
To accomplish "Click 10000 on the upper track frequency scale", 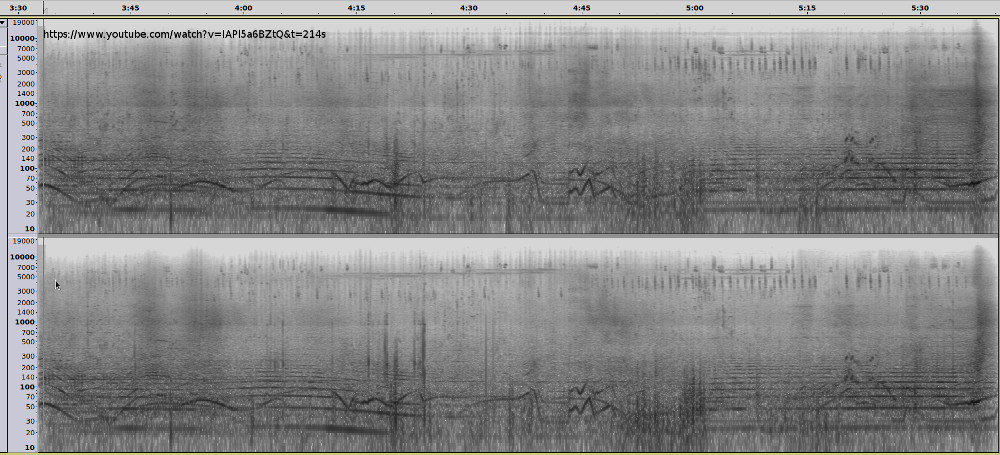I will click(24, 38).
